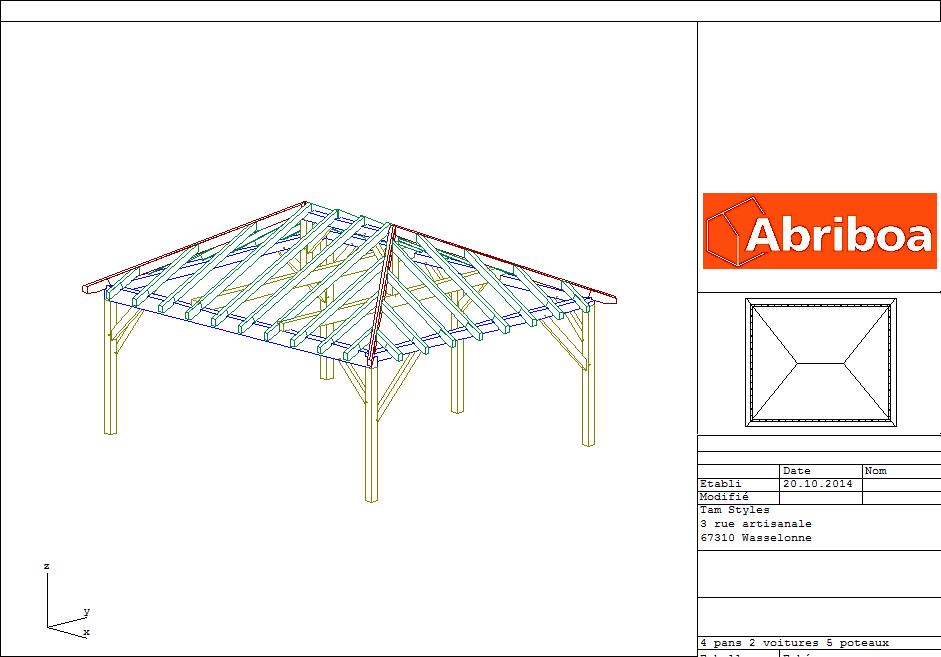Click the hip roof plan view thumbnail
This screenshot has height=657, width=941.
click(x=820, y=362)
